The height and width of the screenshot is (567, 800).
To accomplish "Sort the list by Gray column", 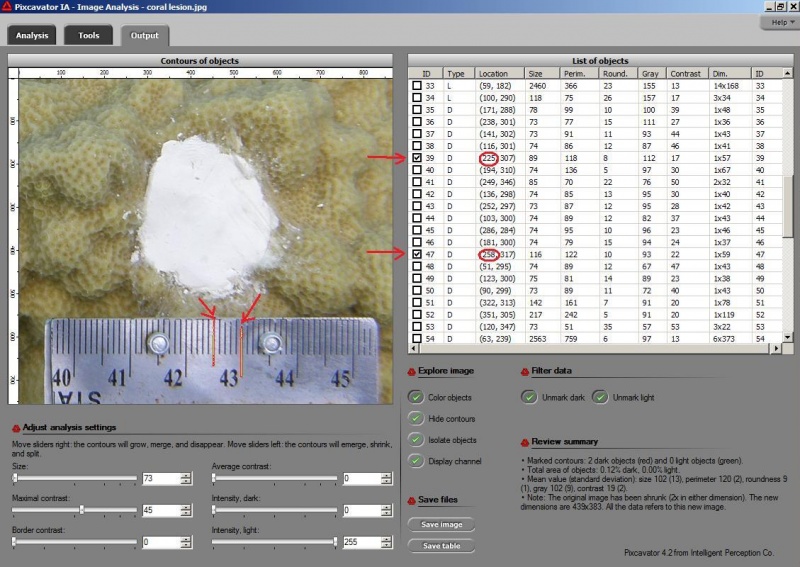I will click(x=653, y=73).
